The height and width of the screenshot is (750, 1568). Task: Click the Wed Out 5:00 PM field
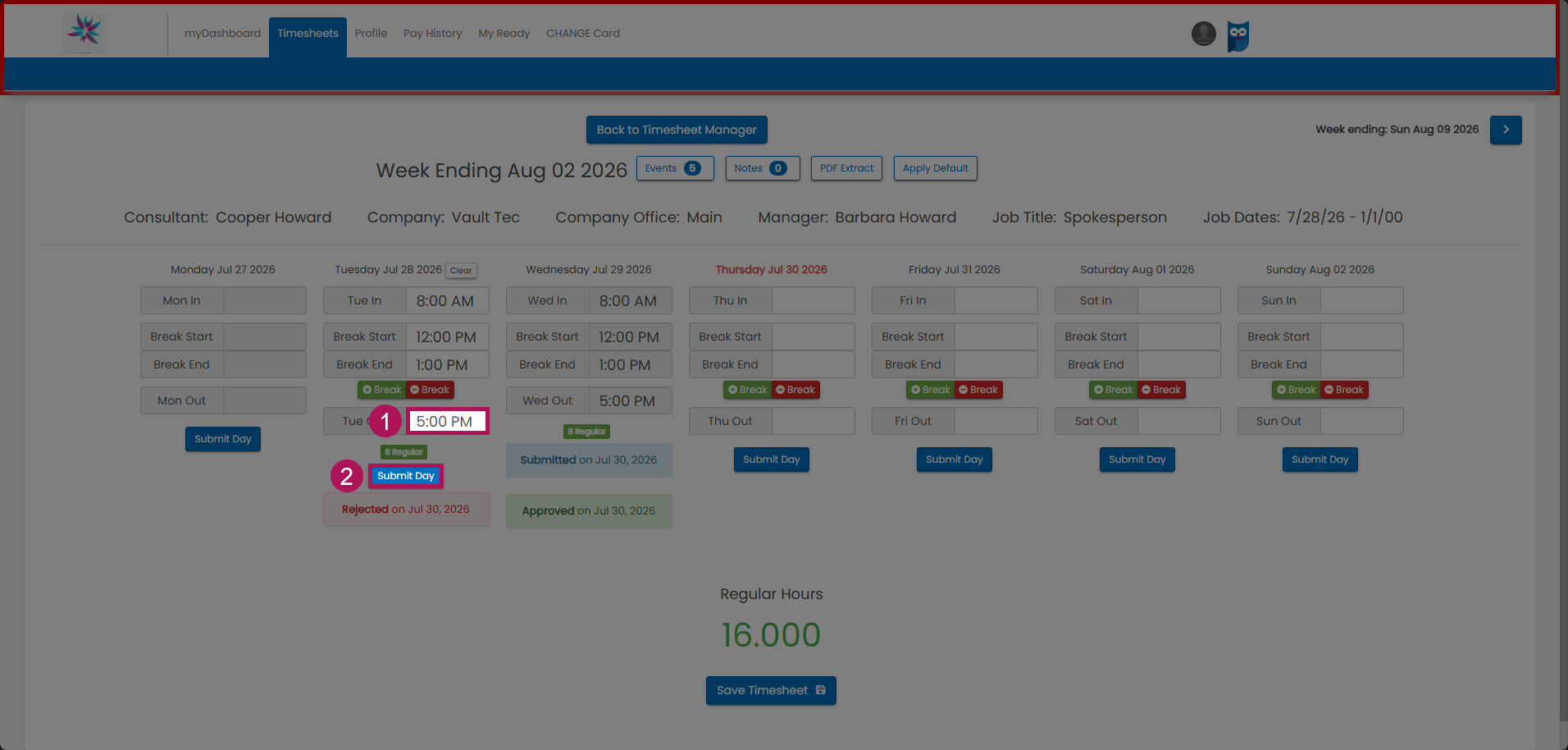pos(631,400)
